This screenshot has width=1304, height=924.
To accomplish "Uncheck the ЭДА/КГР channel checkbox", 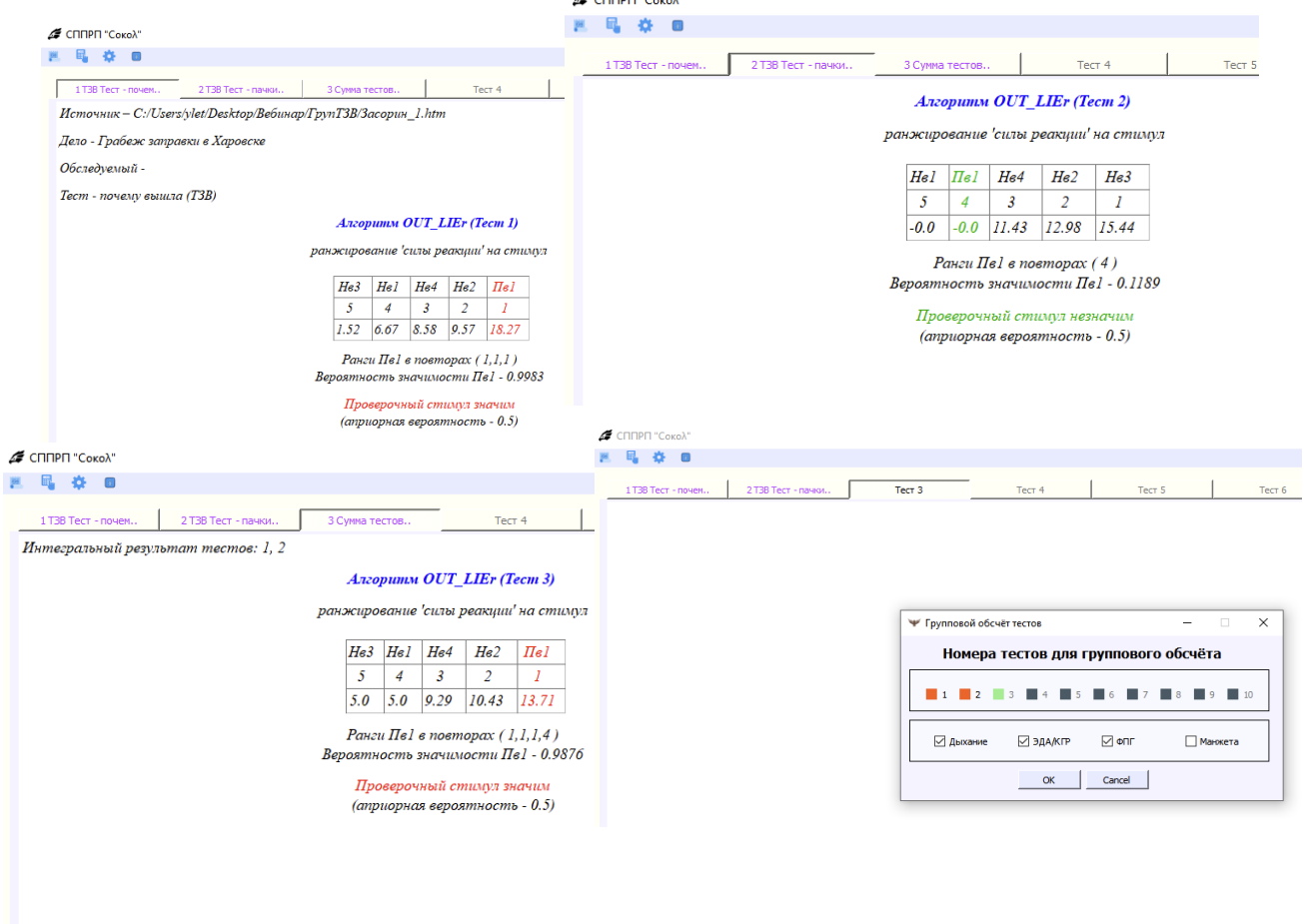I will pyautogui.click(x=1023, y=741).
